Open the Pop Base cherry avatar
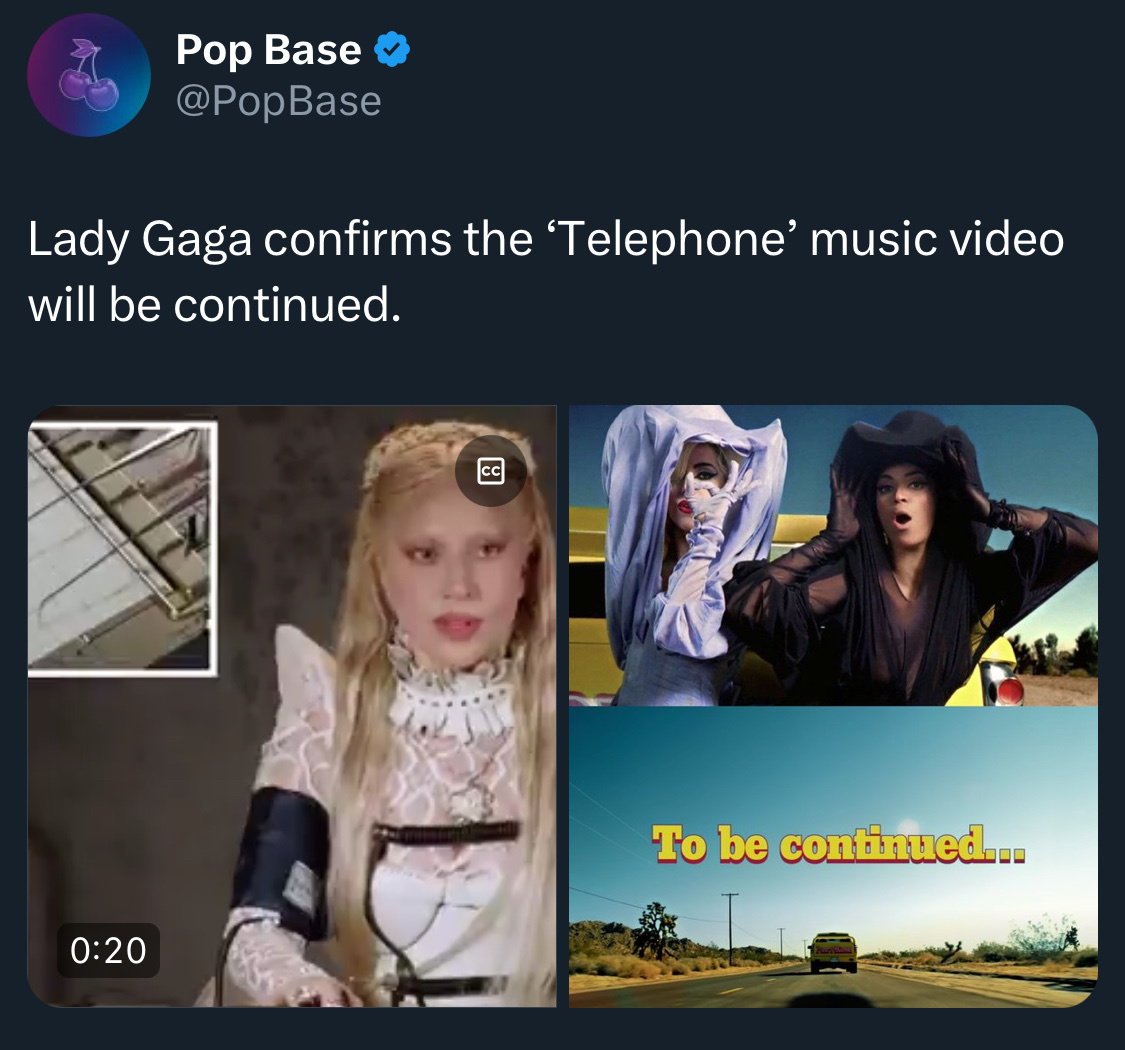The height and width of the screenshot is (1050, 1125). 89,75
